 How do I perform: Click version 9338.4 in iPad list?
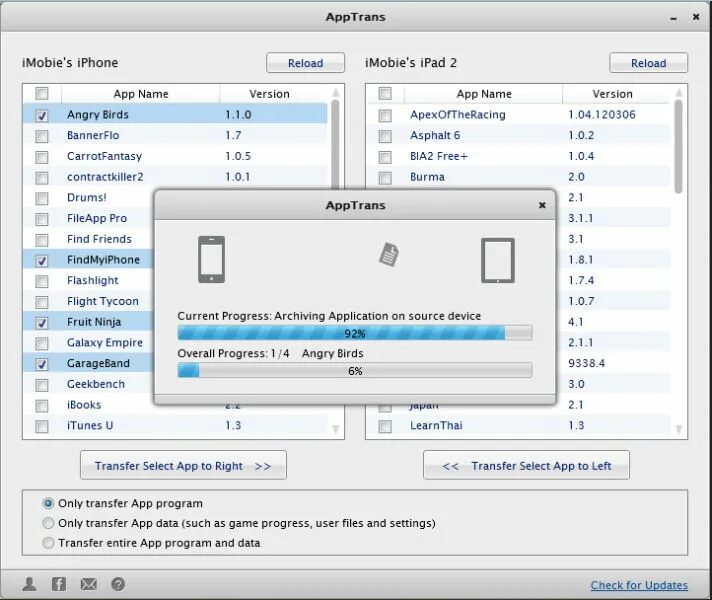pyautogui.click(x=586, y=363)
